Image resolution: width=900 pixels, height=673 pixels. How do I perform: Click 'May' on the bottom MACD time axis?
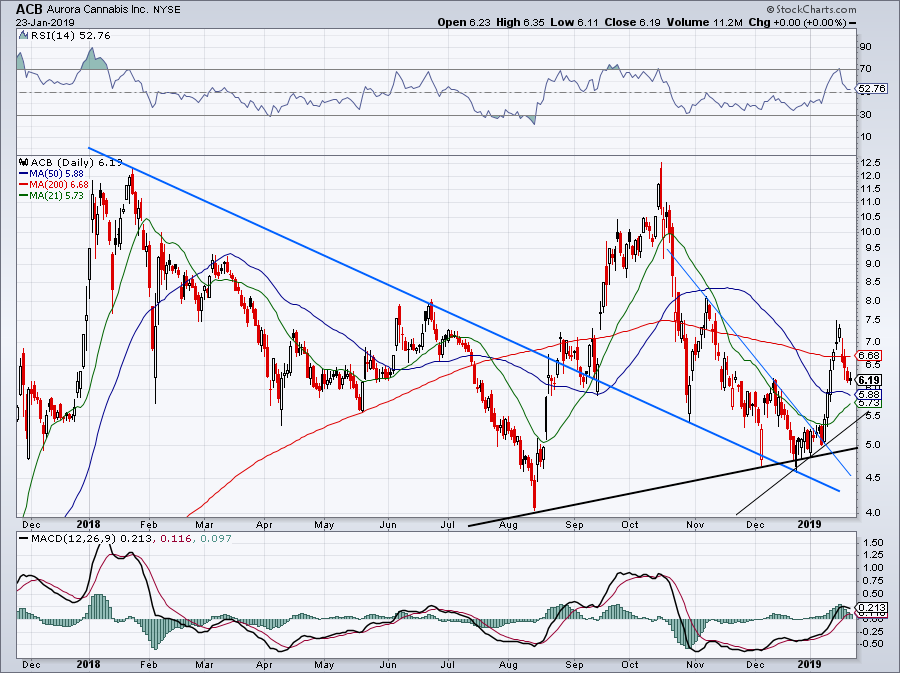(324, 665)
